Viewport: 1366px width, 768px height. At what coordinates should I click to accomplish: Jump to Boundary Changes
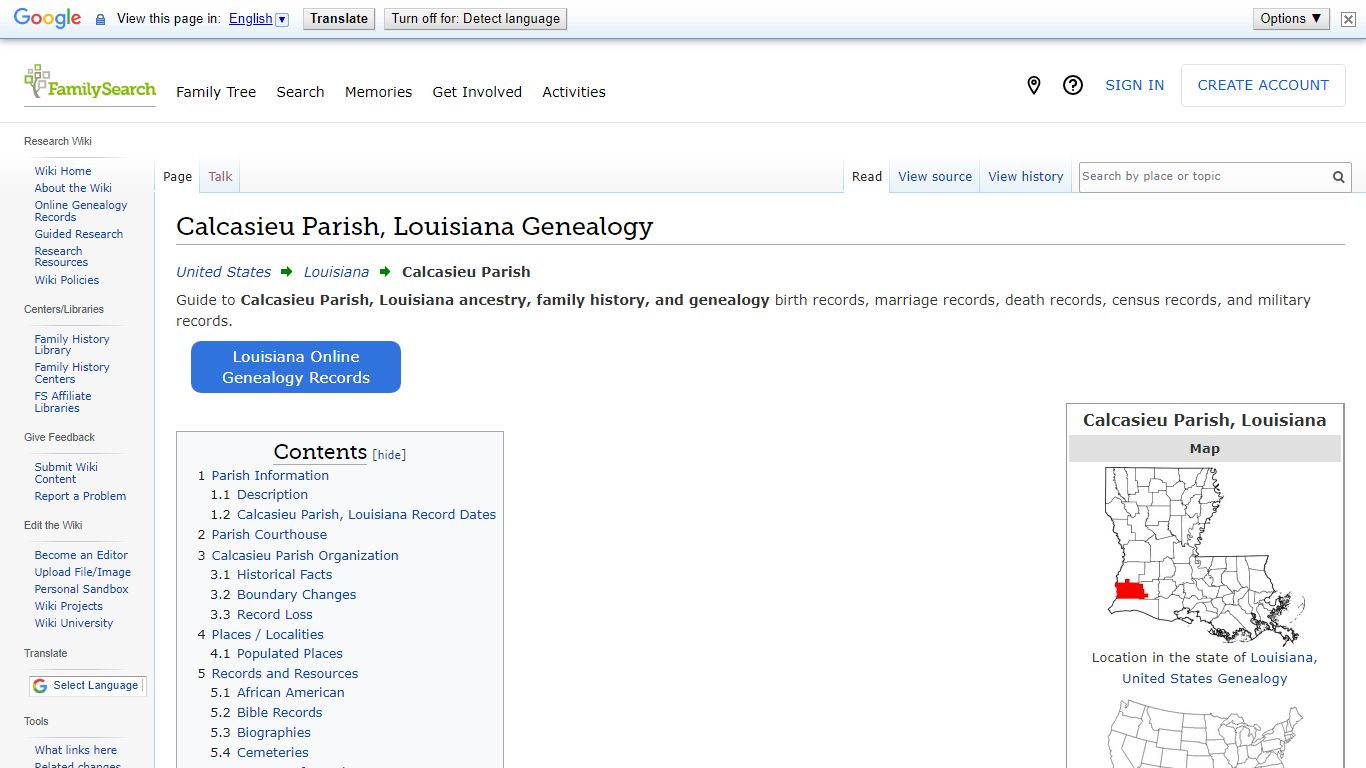click(296, 595)
